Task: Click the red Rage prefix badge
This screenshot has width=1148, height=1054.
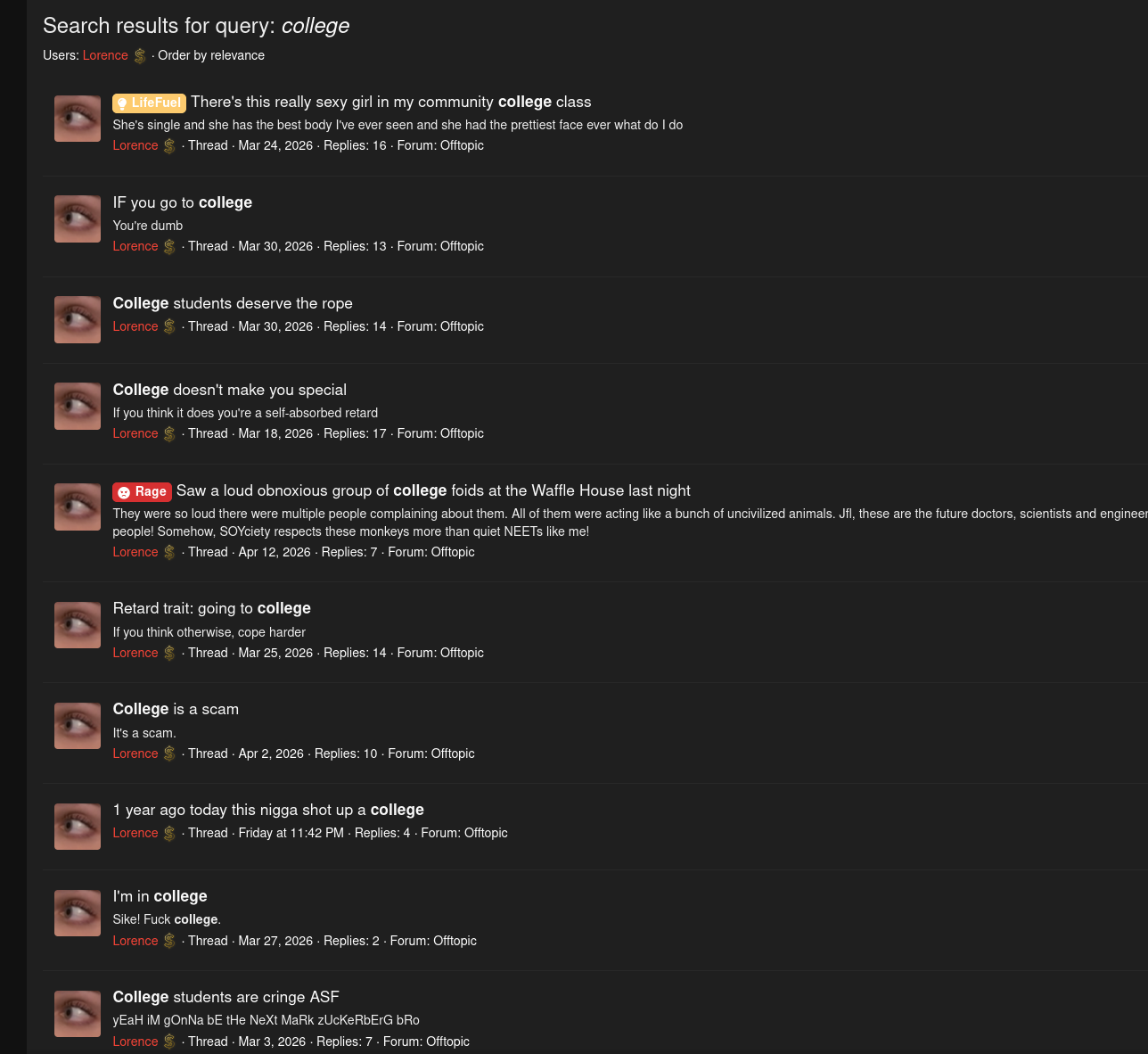Action: click(142, 491)
